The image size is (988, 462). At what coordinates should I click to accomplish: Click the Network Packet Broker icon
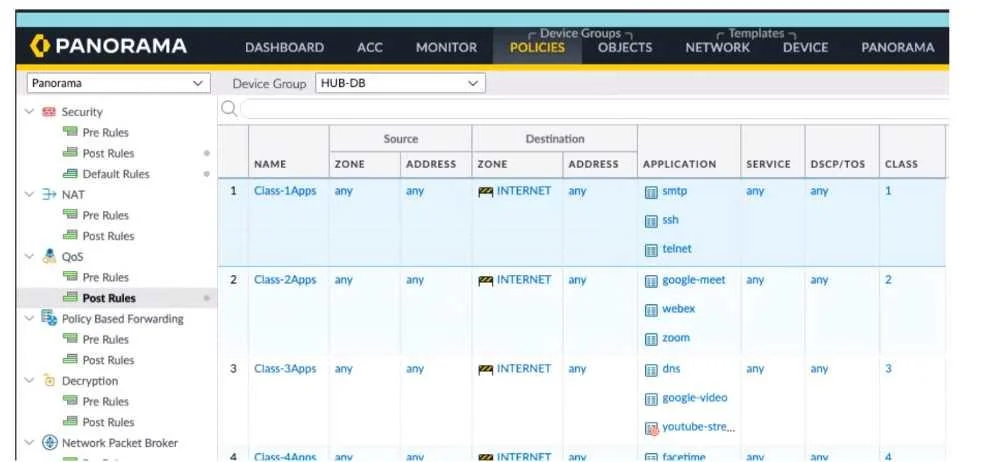[x=49, y=442]
